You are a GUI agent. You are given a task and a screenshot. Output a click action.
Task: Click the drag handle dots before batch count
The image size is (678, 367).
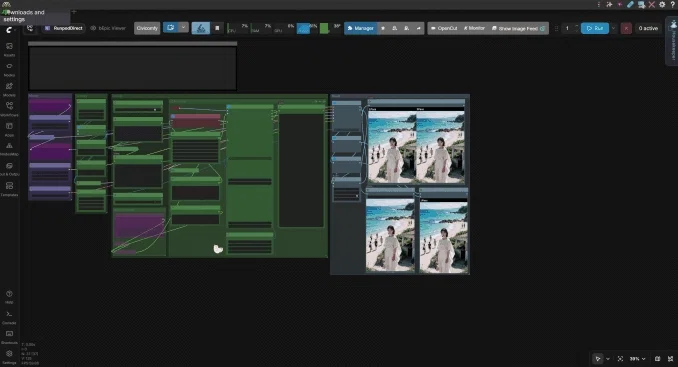coord(556,28)
